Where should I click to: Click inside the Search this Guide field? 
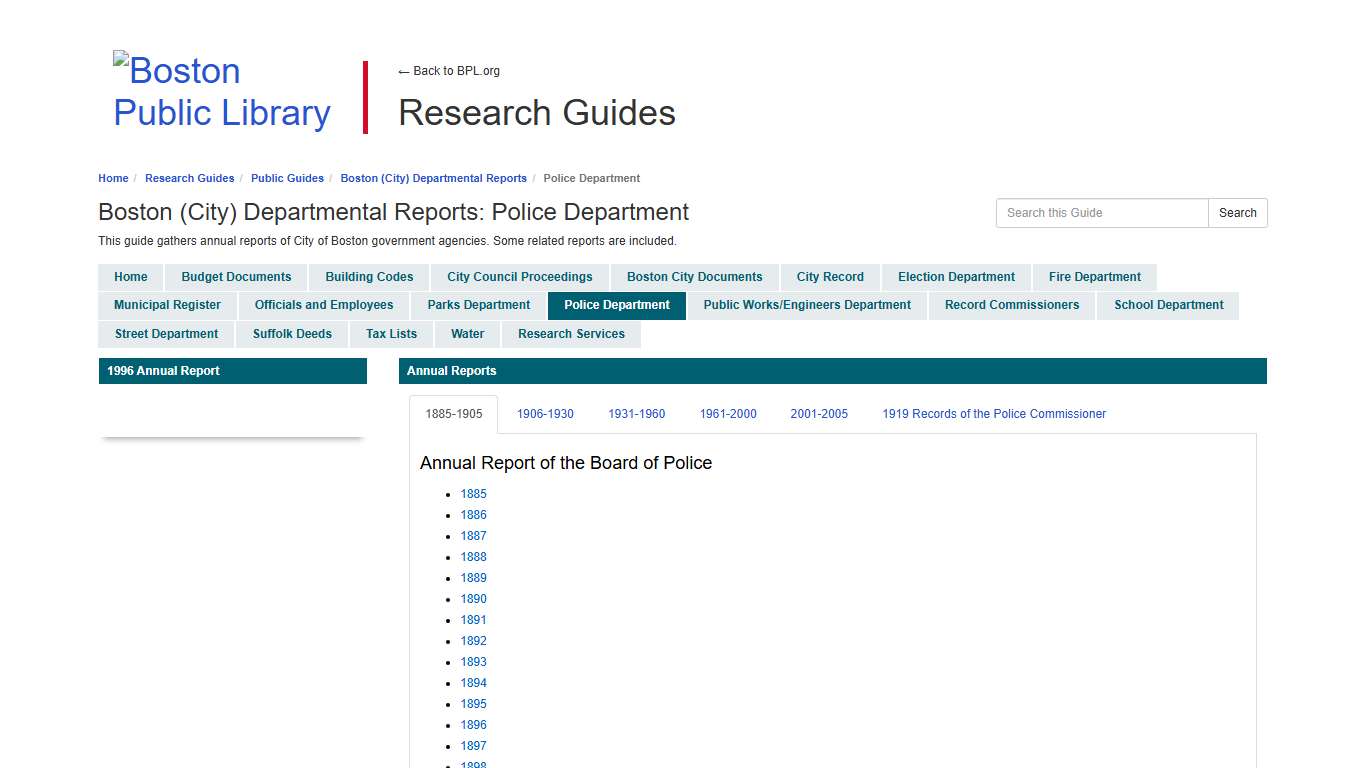(x=1100, y=213)
